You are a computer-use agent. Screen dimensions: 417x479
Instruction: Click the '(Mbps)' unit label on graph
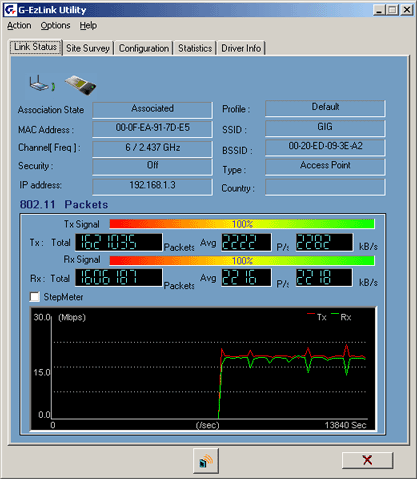[x=72, y=317]
